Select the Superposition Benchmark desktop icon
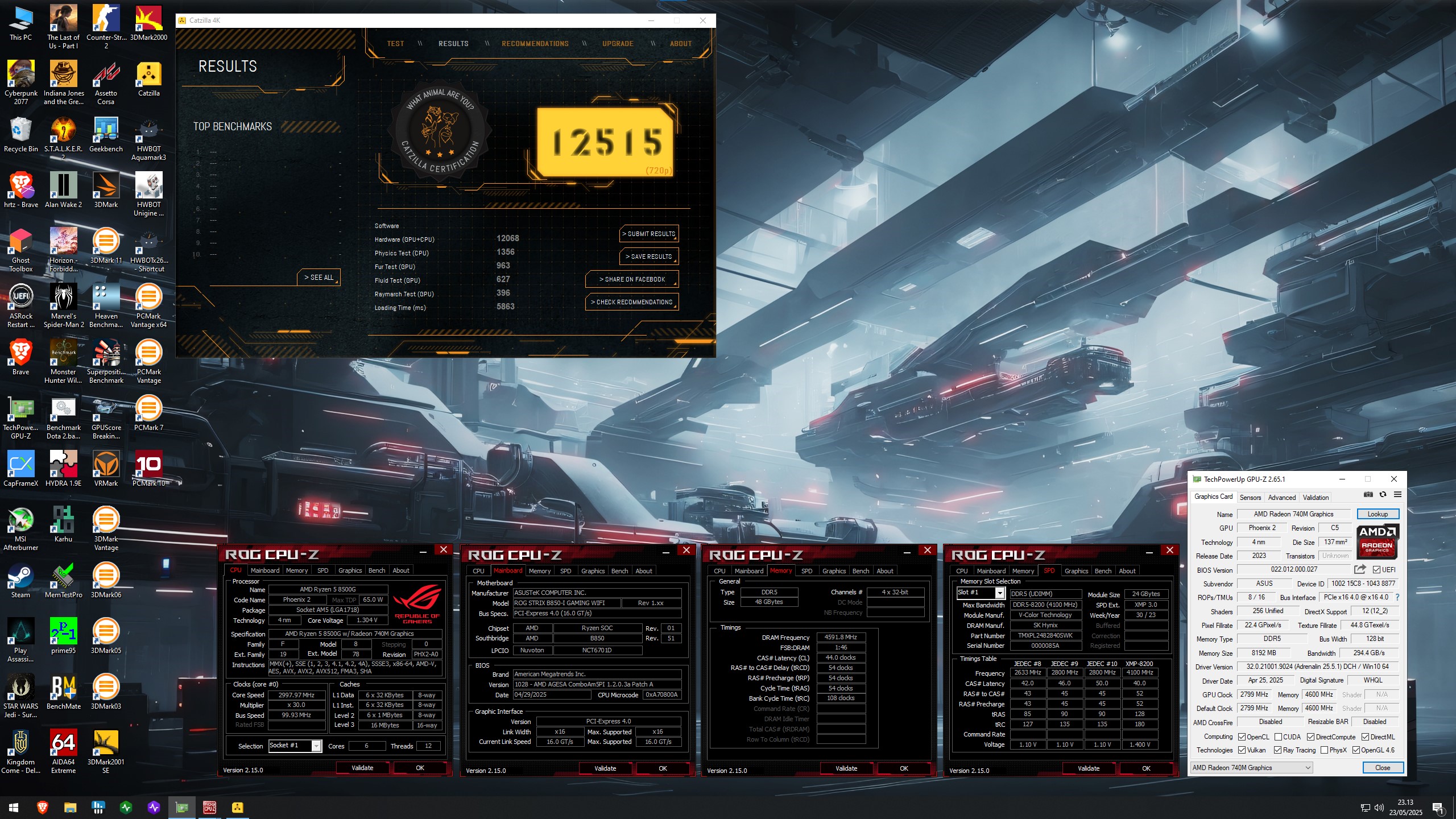 tap(106, 362)
